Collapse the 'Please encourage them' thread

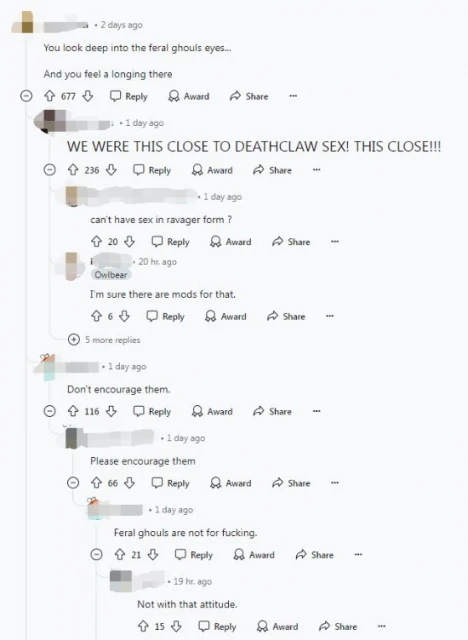[x=73, y=483]
